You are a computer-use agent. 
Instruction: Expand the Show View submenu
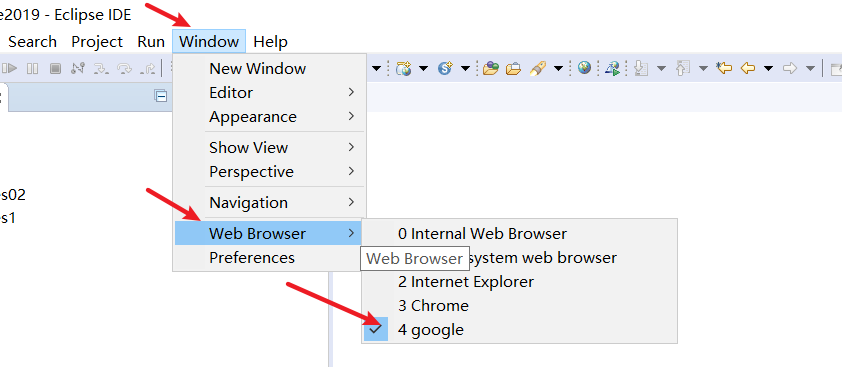[x=269, y=147]
